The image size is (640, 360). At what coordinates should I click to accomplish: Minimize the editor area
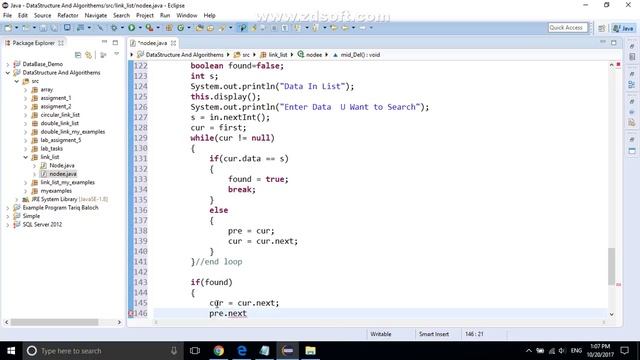[603, 42]
